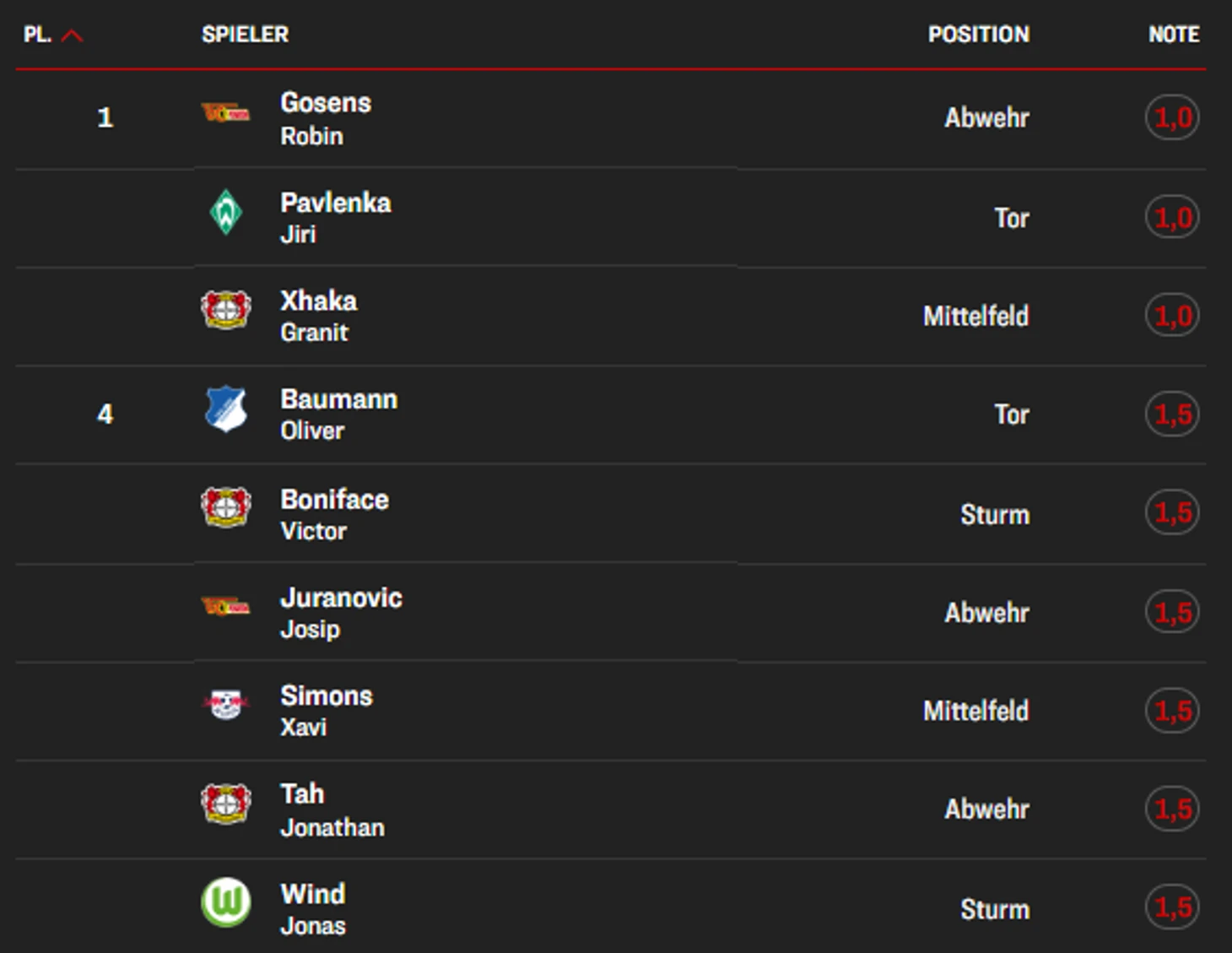Click the Hoffenheim crest next to Baumann
Image resolution: width=1232 pixels, height=953 pixels.
225,409
